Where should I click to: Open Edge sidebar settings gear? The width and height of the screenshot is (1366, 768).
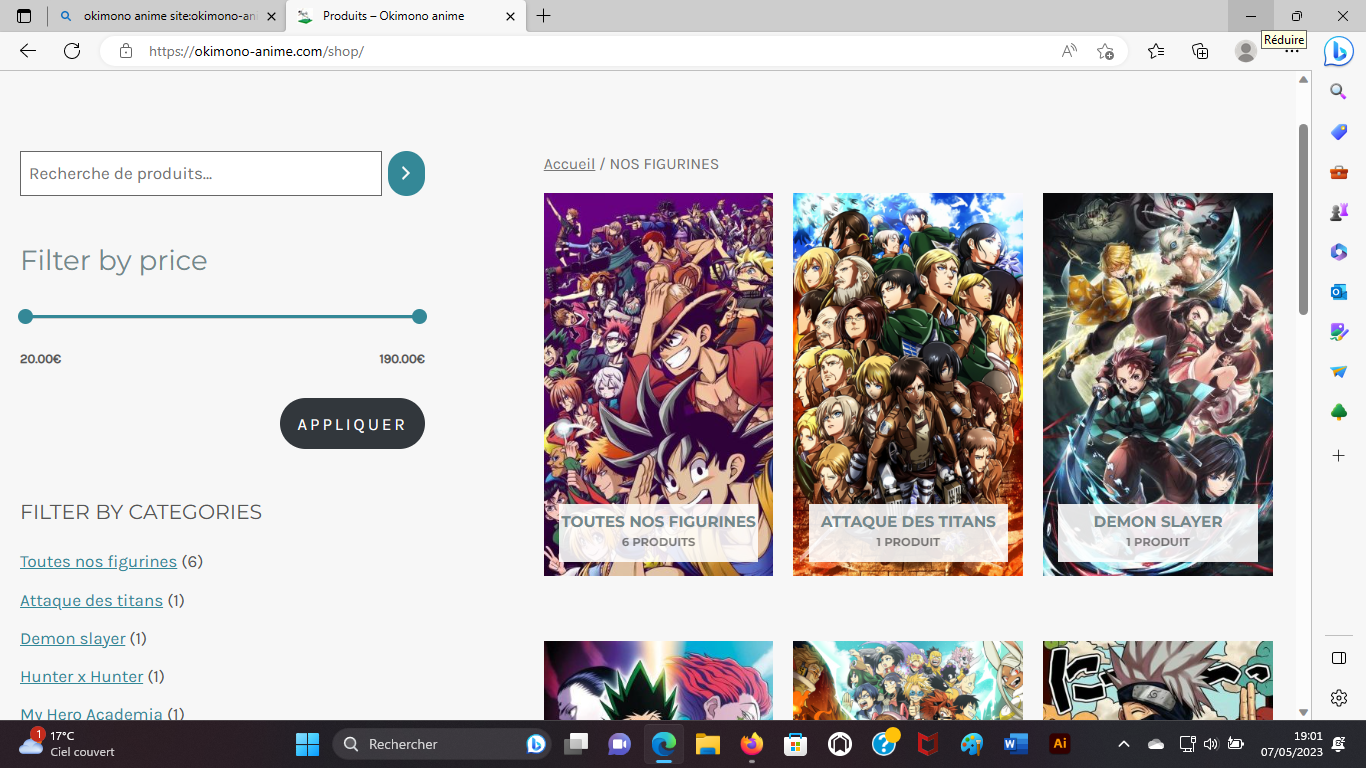(1339, 698)
